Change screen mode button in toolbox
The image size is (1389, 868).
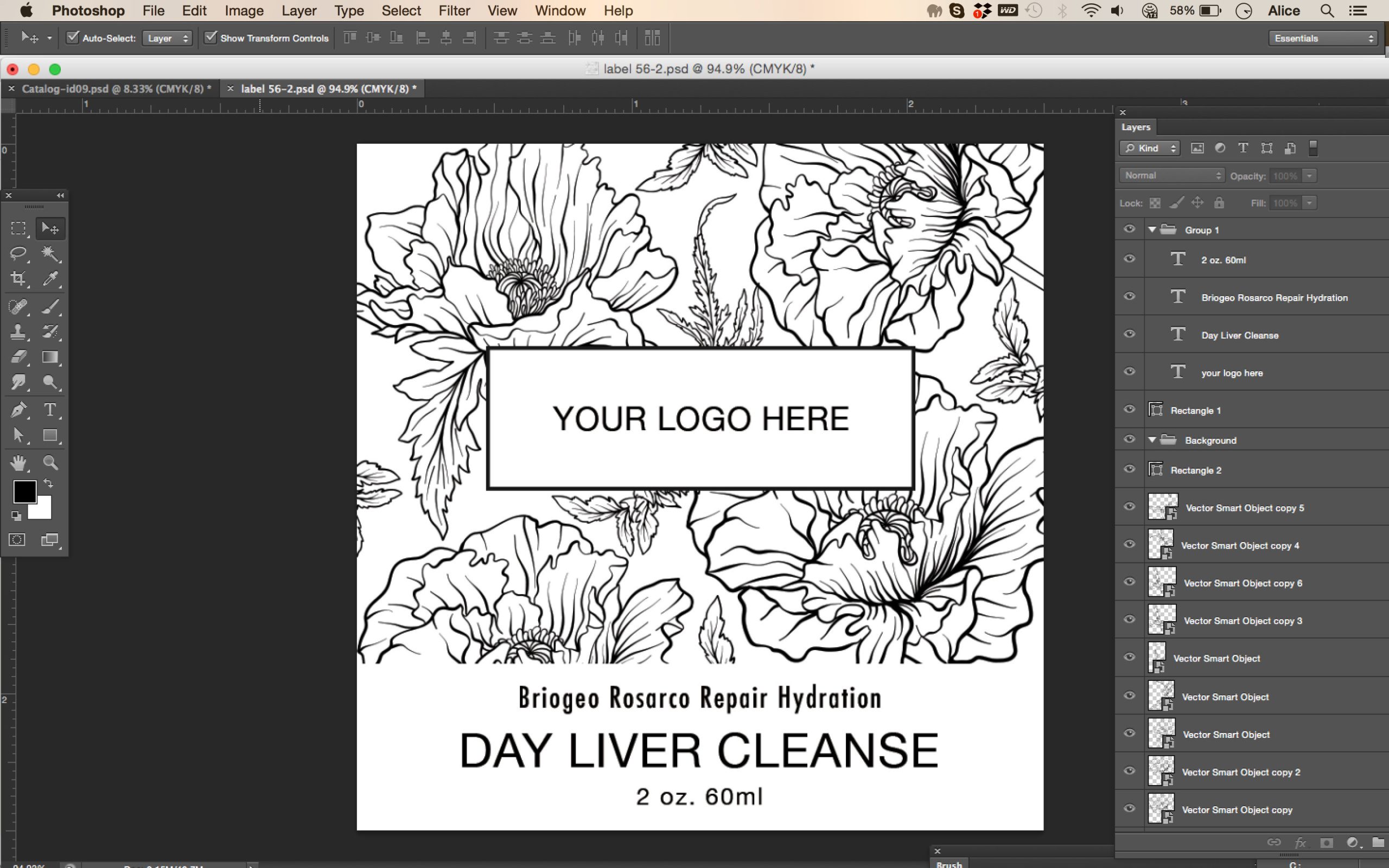point(50,540)
